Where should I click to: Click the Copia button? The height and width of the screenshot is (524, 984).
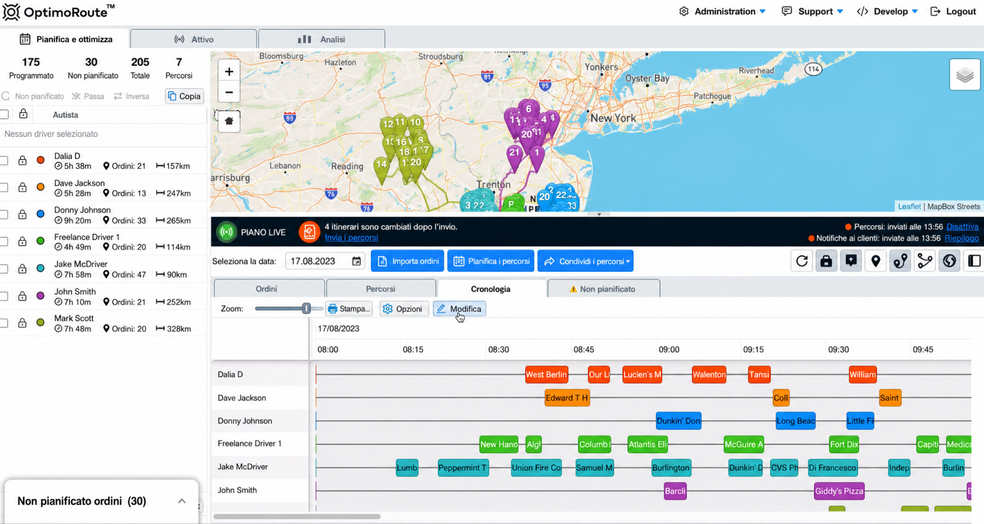(x=184, y=96)
